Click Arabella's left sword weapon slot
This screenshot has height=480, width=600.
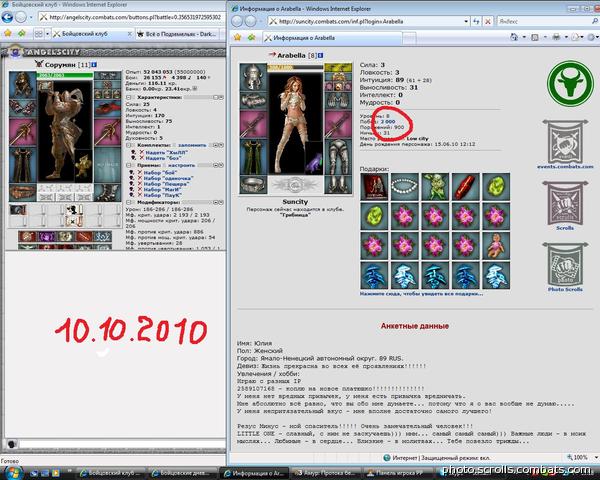coord(253,124)
